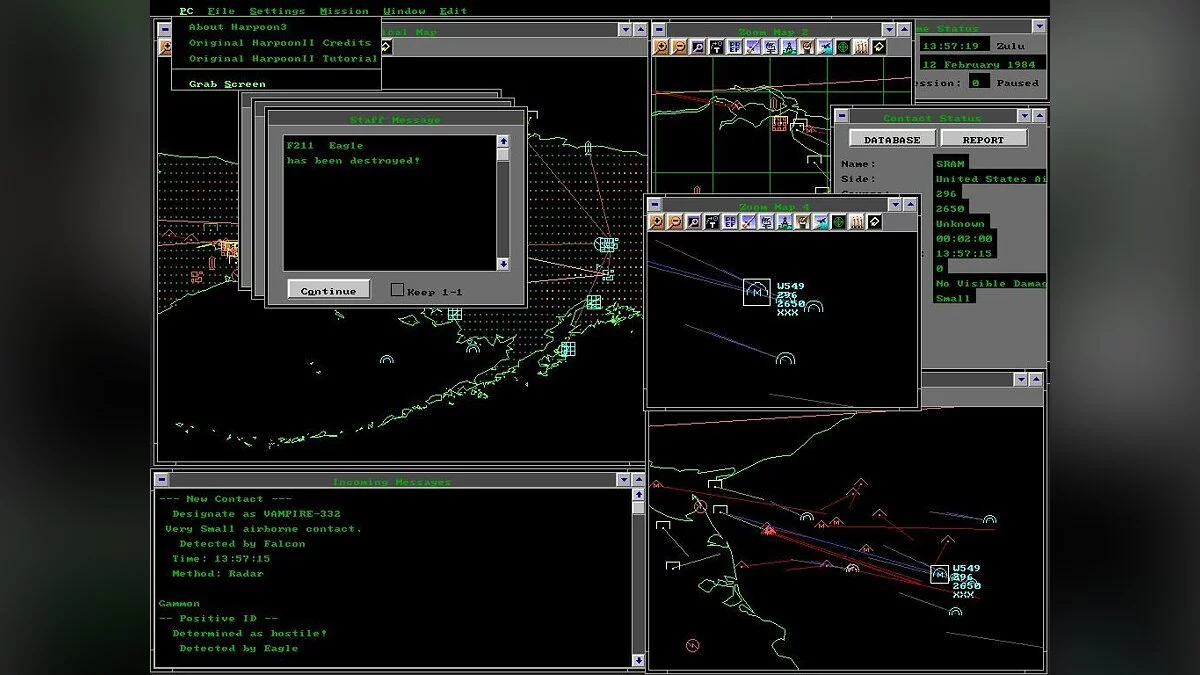Open the control menu box of Contact Status
The image size is (1200, 675).
842,118
